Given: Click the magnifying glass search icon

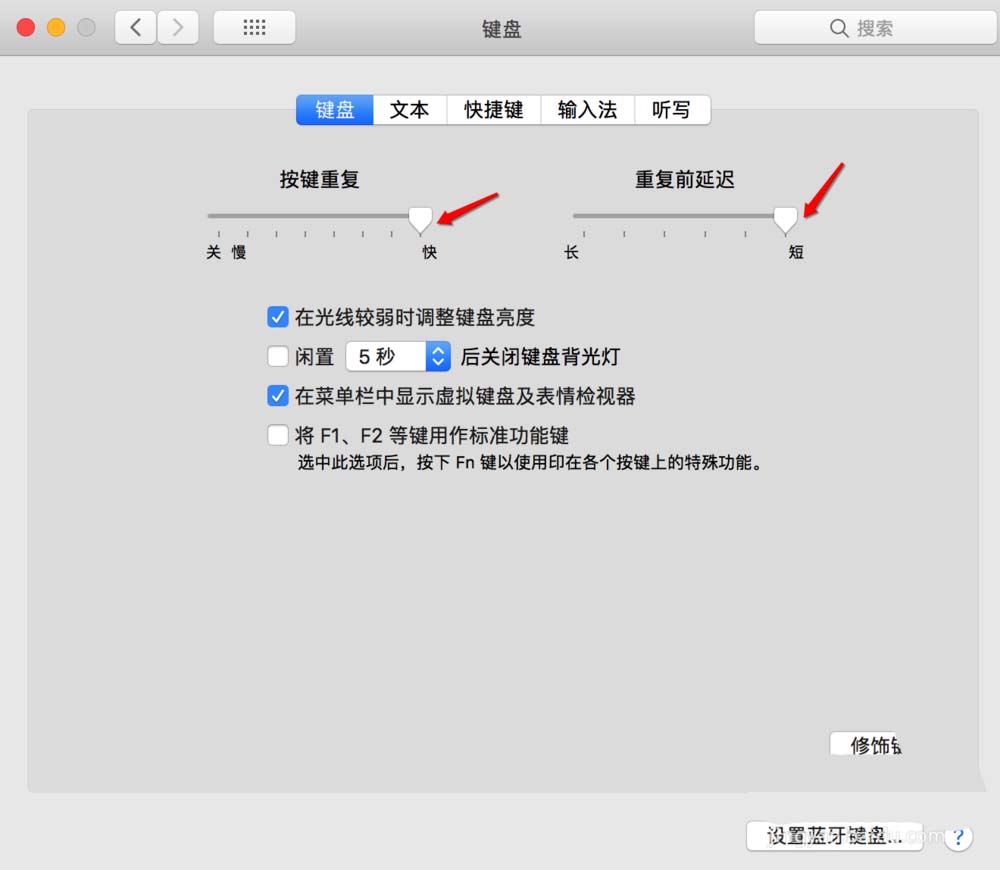Looking at the screenshot, I should [x=839, y=28].
